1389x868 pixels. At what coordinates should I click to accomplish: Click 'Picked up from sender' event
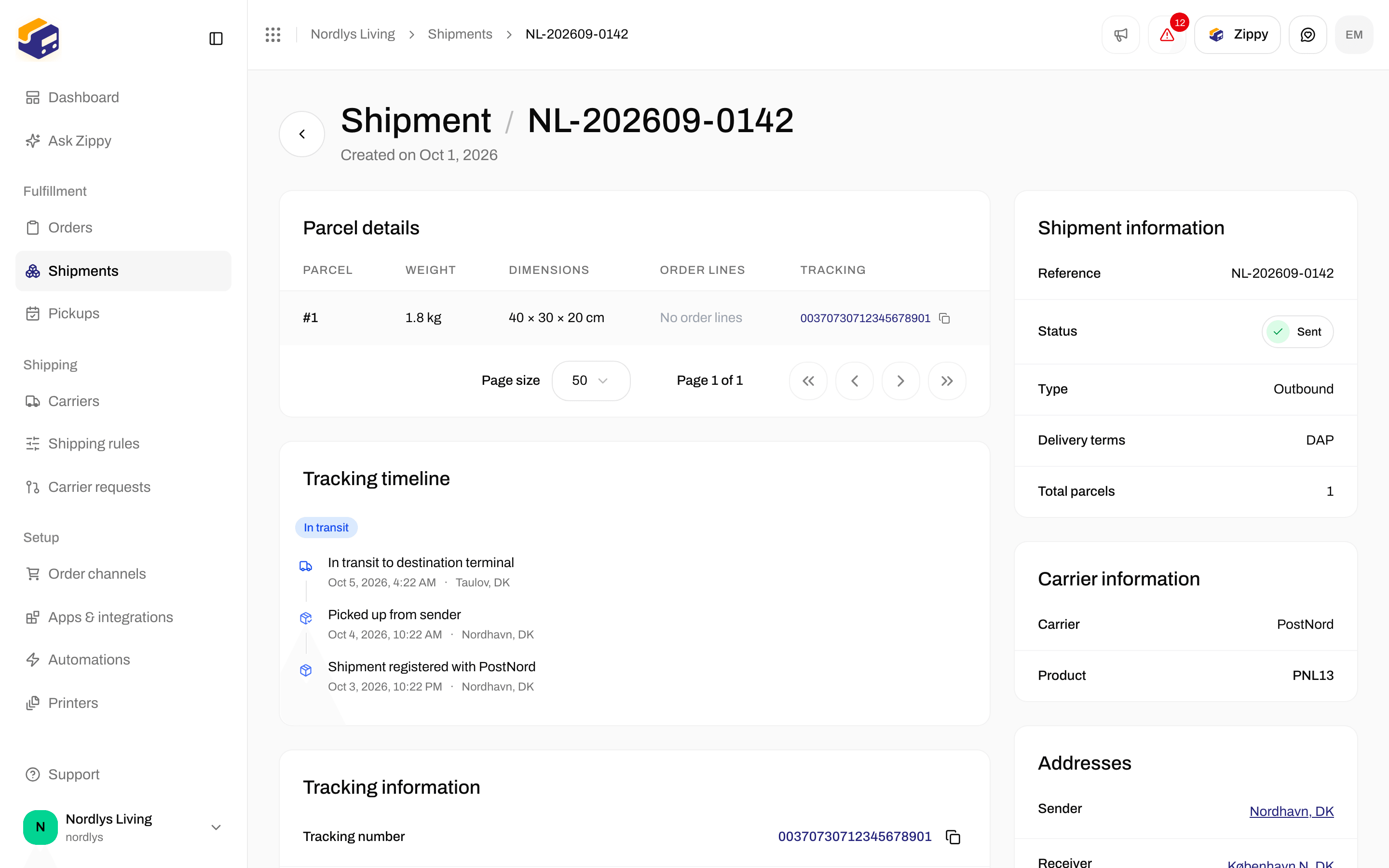point(395,615)
